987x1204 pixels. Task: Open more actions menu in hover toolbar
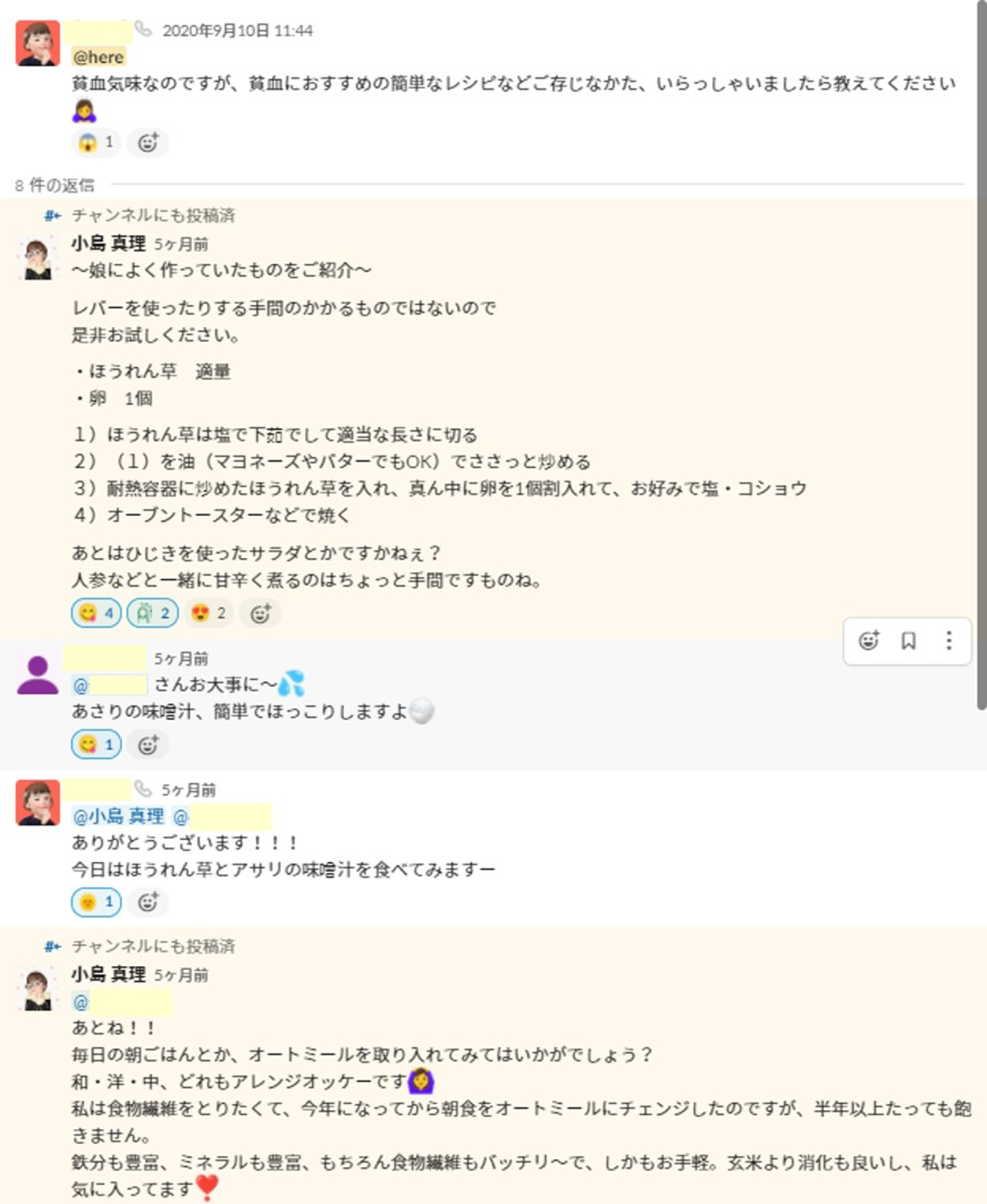[949, 641]
